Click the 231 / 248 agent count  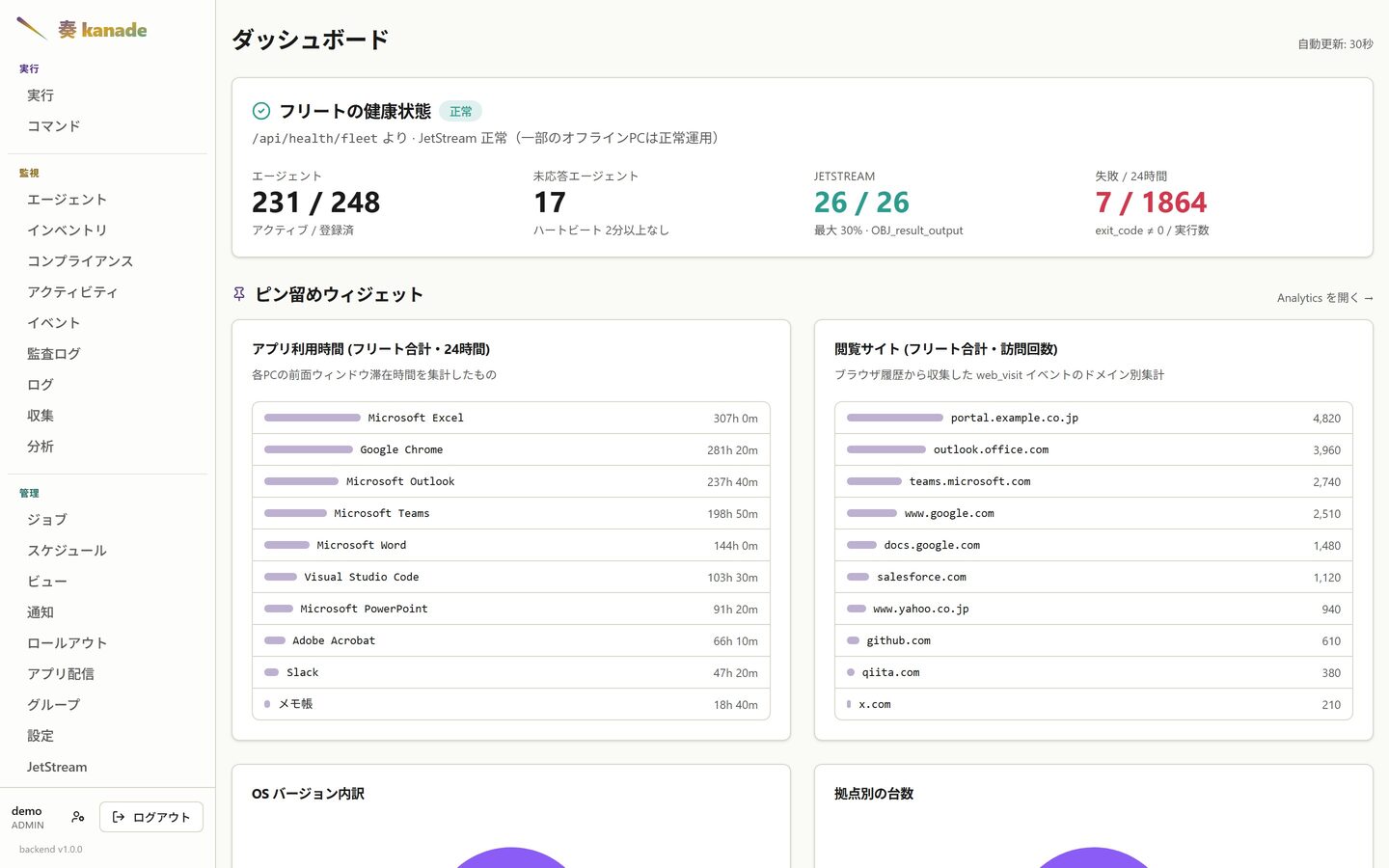tap(315, 203)
